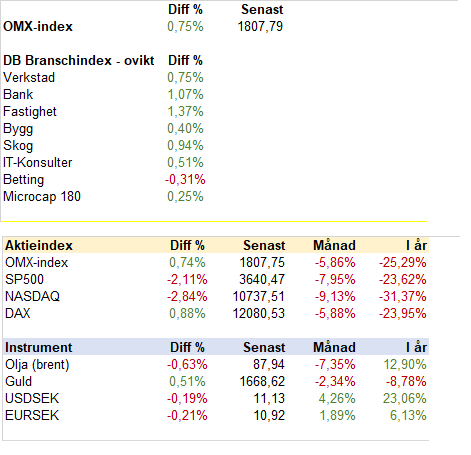Select the SP500 row label
Screen dimensions: 471x455
click(24, 280)
